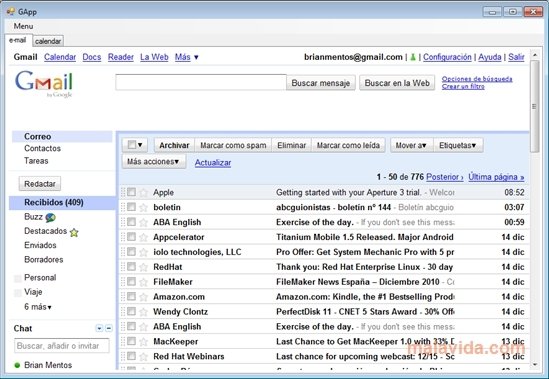This screenshot has width=549, height=379.
Task: Switch to the e-mail tab
Action: point(18,40)
